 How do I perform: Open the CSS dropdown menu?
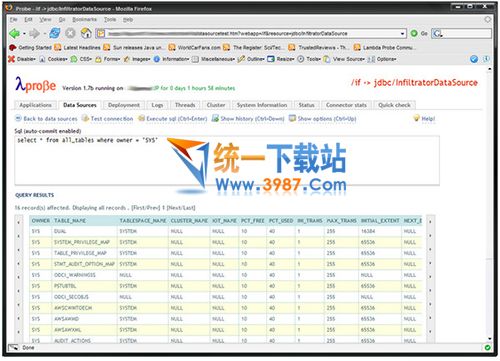[81, 59]
